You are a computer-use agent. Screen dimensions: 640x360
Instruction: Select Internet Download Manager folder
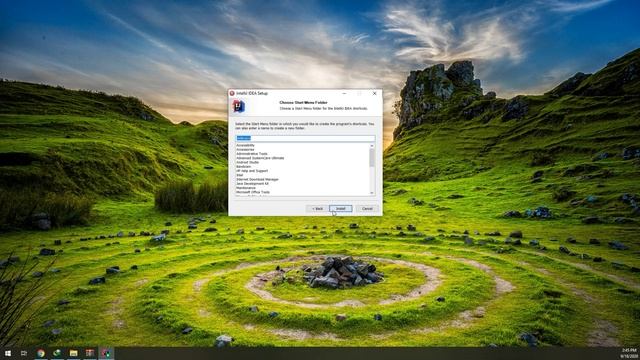click(257, 179)
